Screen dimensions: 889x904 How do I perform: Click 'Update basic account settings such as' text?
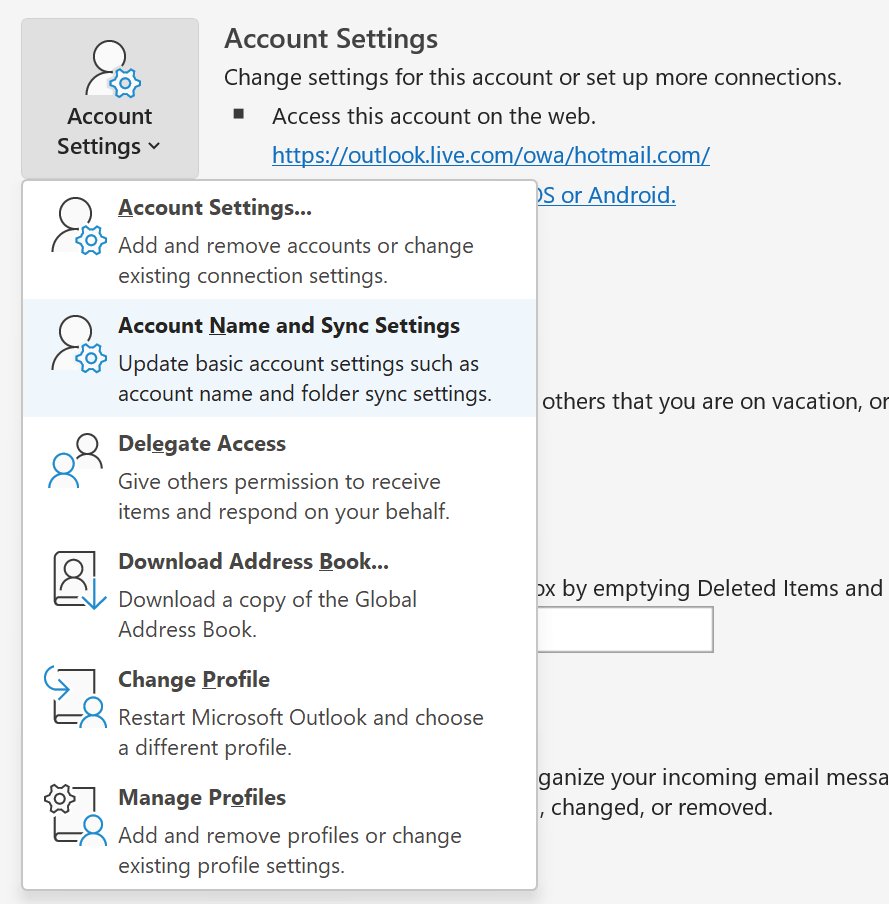pos(299,364)
